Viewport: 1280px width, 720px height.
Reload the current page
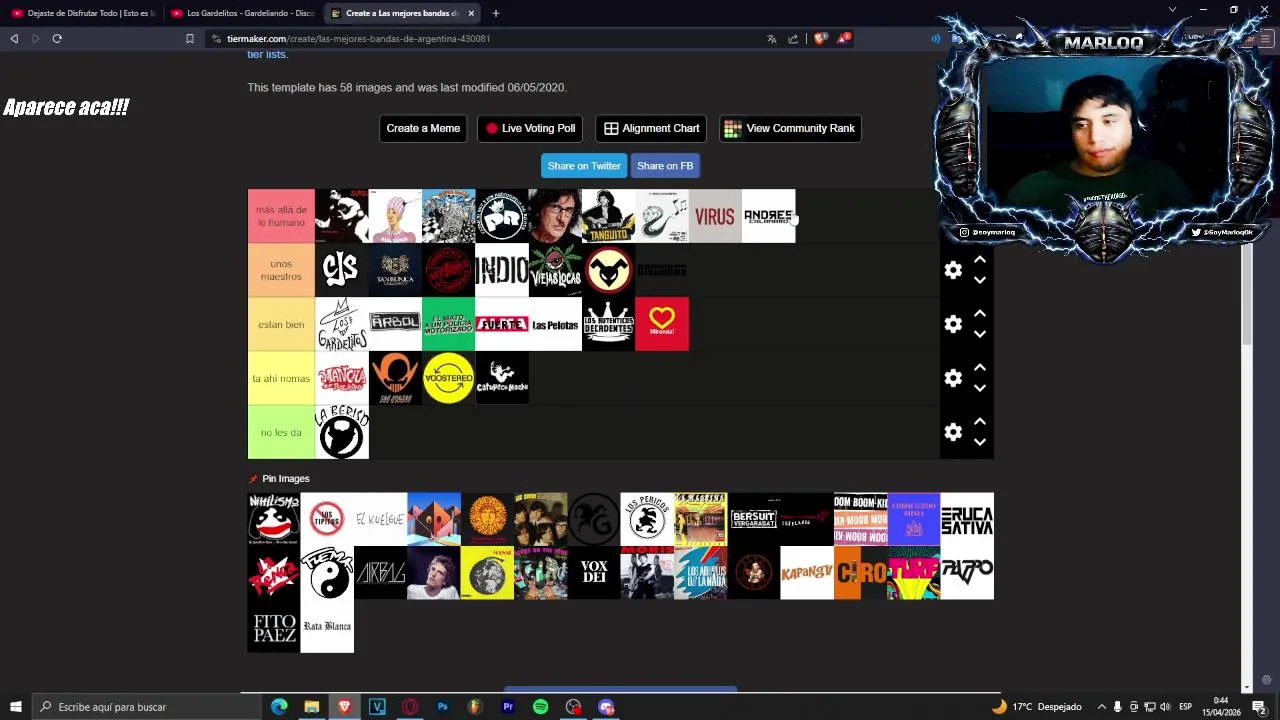point(57,38)
